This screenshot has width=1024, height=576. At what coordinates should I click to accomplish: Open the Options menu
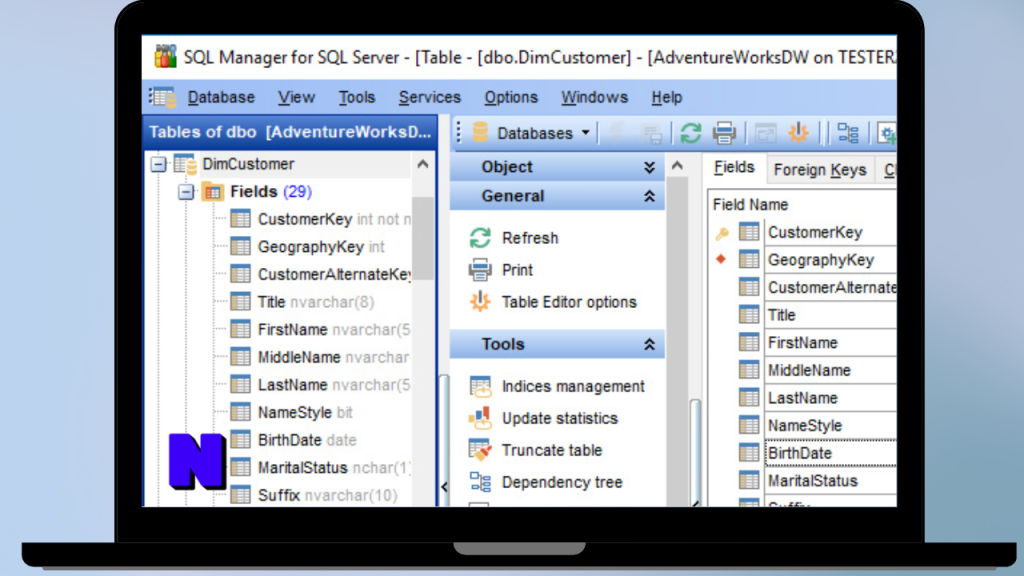[511, 97]
